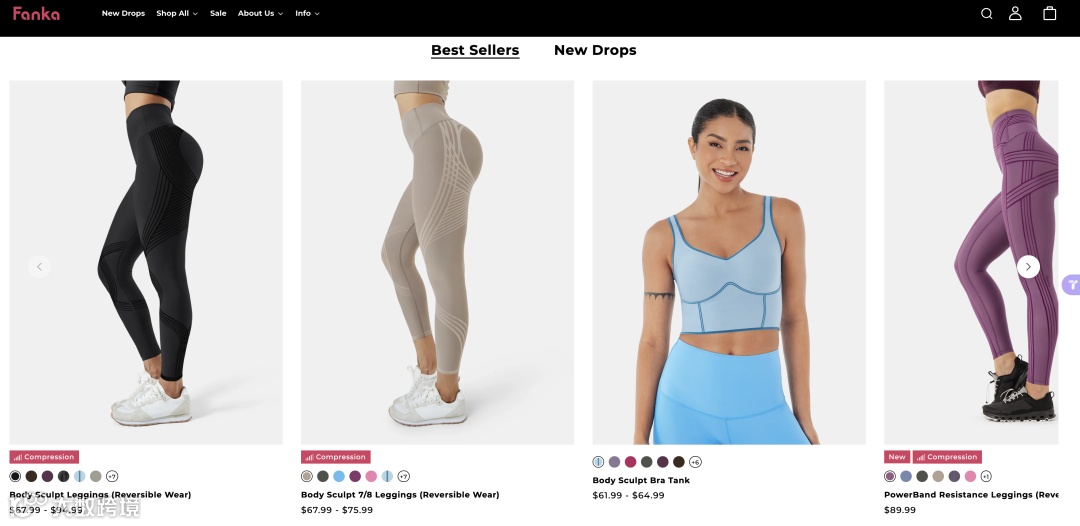The width and height of the screenshot is (1080, 526).
Task: Open the purple floating widget on right edge
Action: 1072,284
